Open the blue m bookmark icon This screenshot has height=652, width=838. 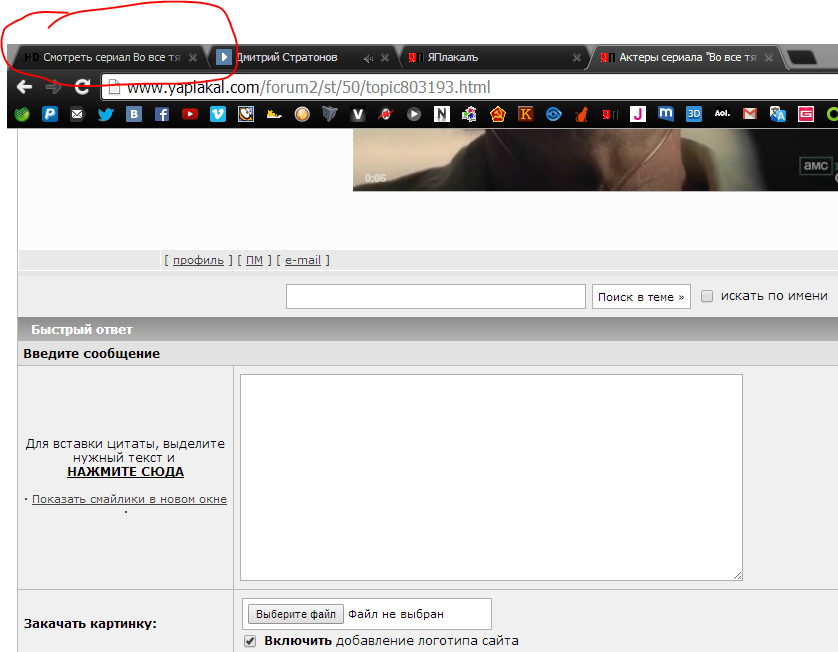(x=665, y=114)
